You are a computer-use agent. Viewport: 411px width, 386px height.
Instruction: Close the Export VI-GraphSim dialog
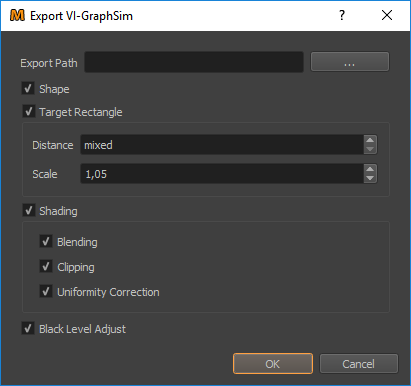click(387, 15)
